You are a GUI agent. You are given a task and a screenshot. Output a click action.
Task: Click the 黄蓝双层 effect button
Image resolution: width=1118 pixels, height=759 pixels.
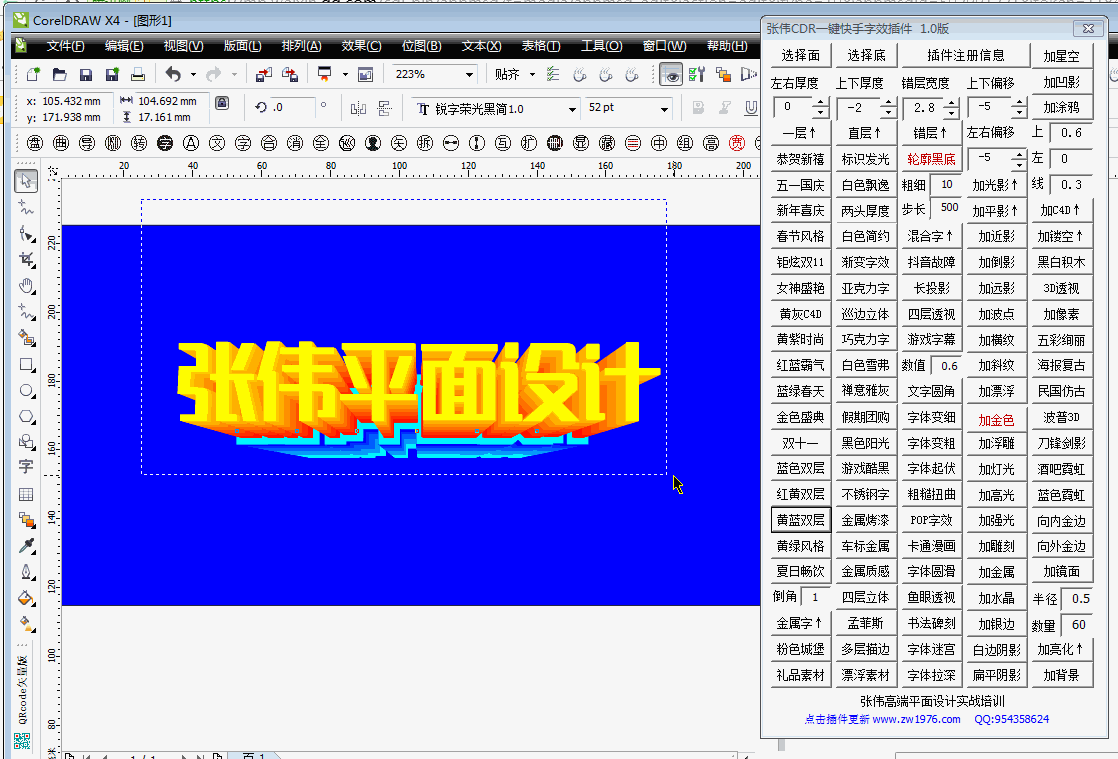(x=801, y=520)
